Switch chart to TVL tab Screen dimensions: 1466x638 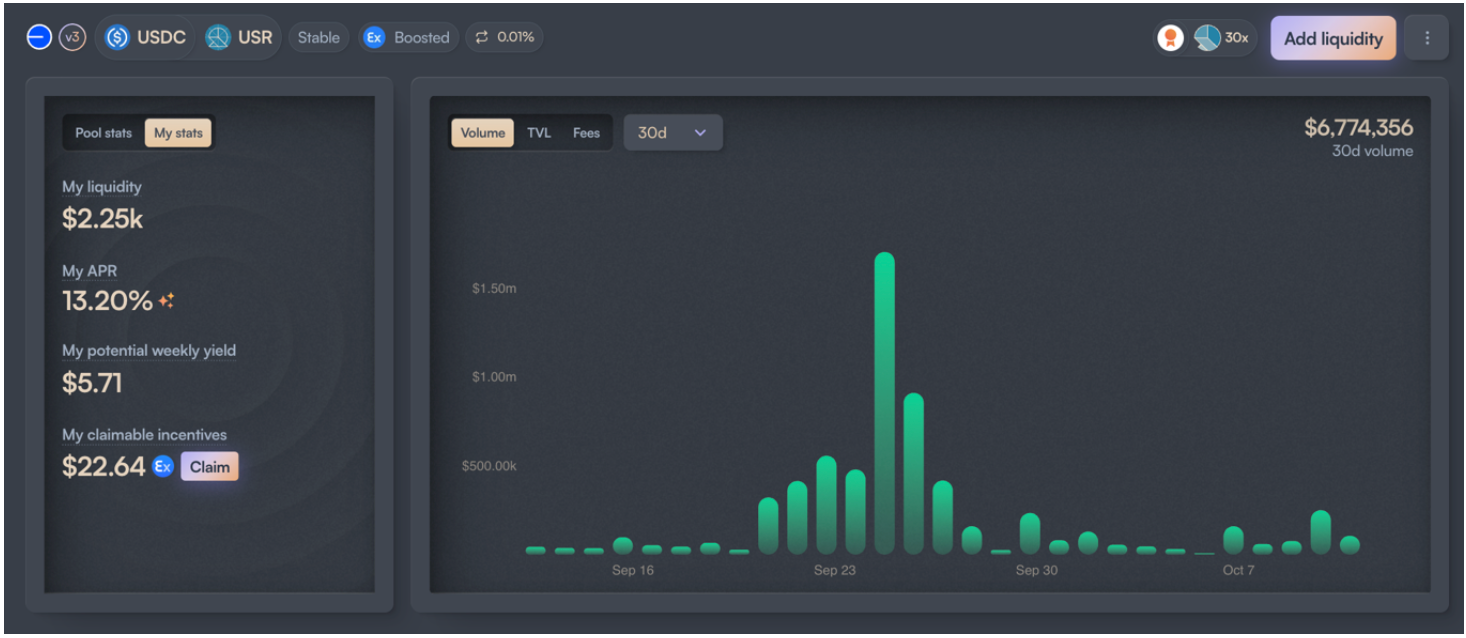(539, 133)
